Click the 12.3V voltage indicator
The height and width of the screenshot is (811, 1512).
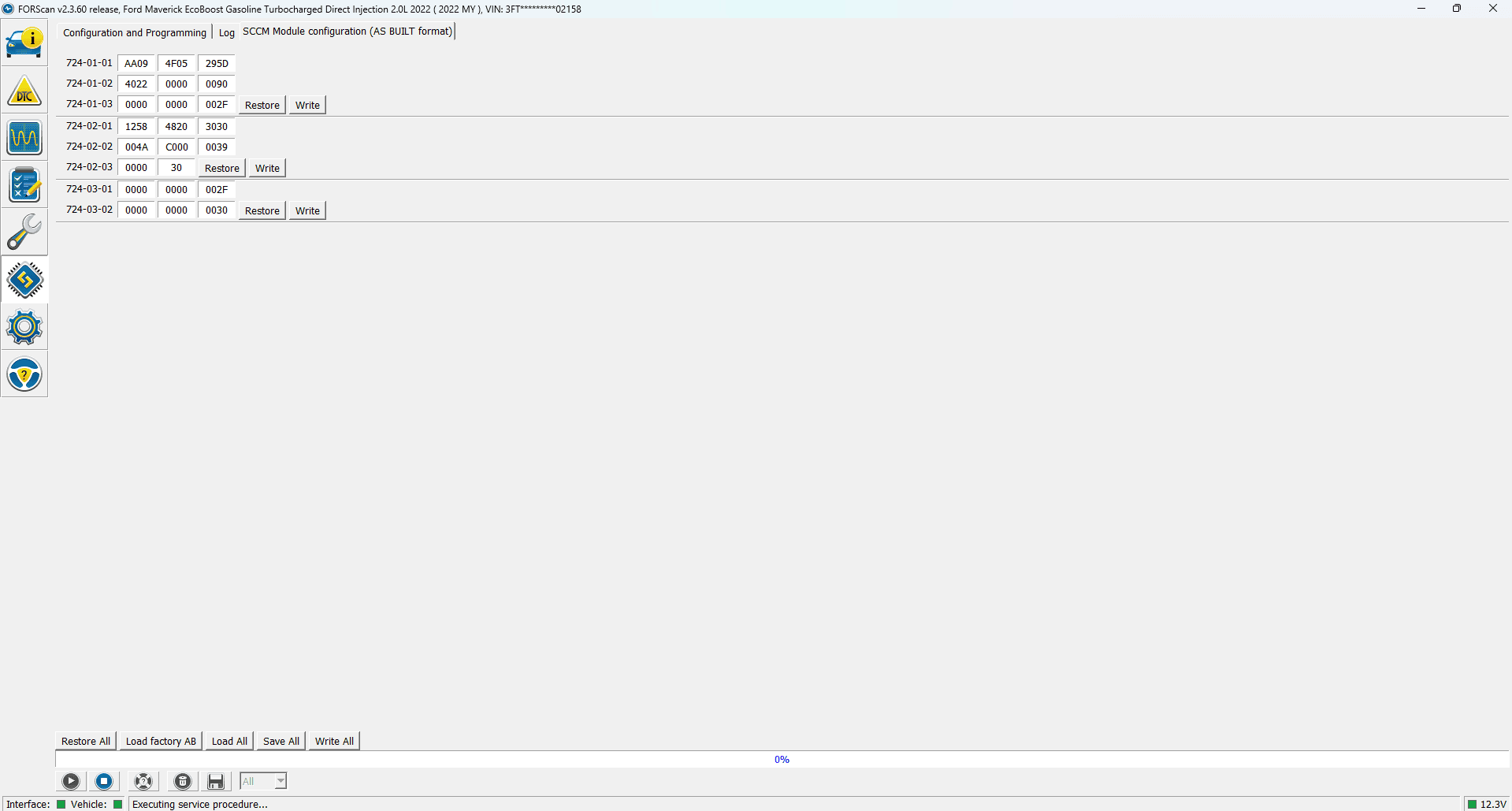coord(1487,804)
